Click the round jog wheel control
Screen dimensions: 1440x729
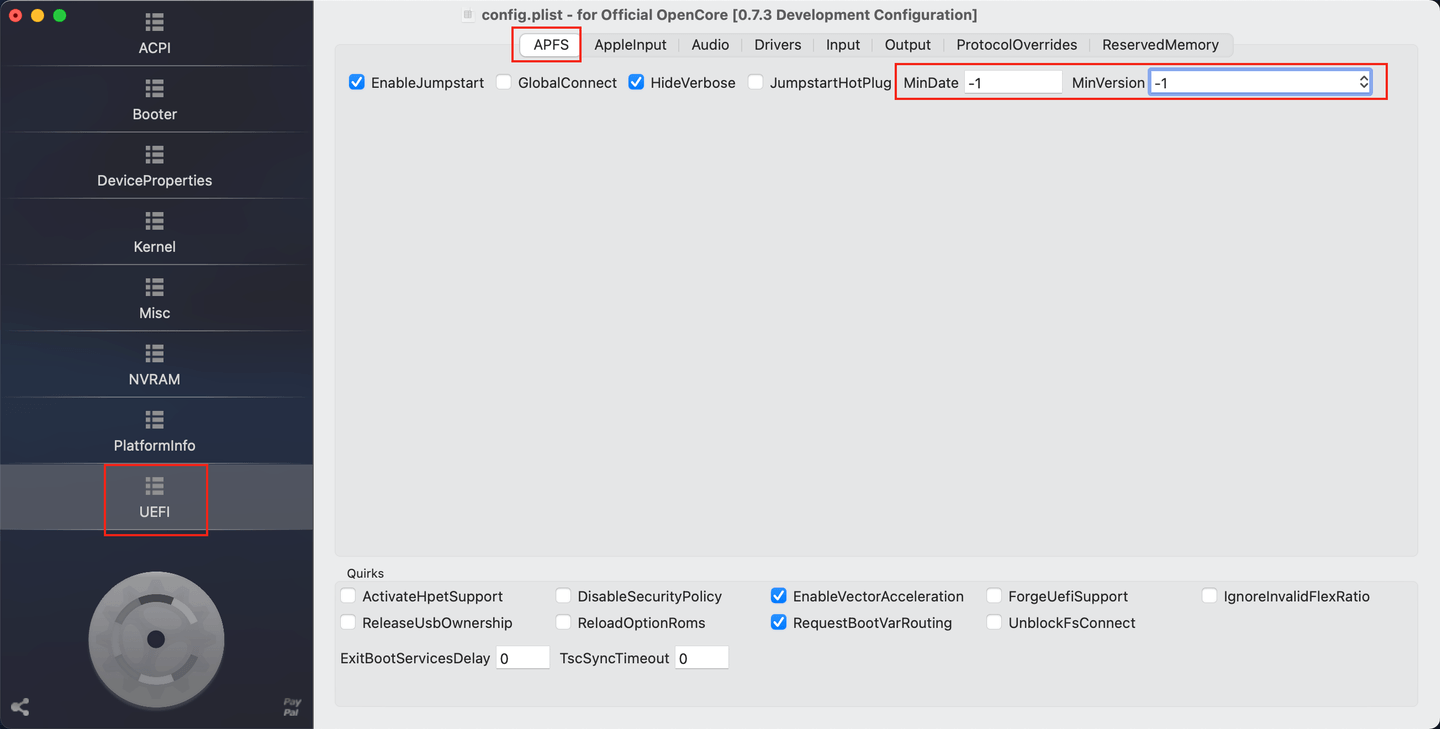tap(156, 639)
